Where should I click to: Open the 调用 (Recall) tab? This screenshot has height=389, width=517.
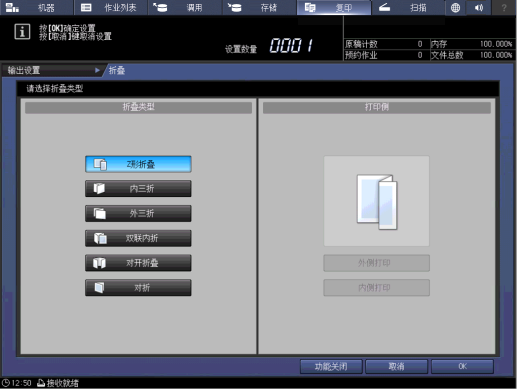tap(185, 7)
